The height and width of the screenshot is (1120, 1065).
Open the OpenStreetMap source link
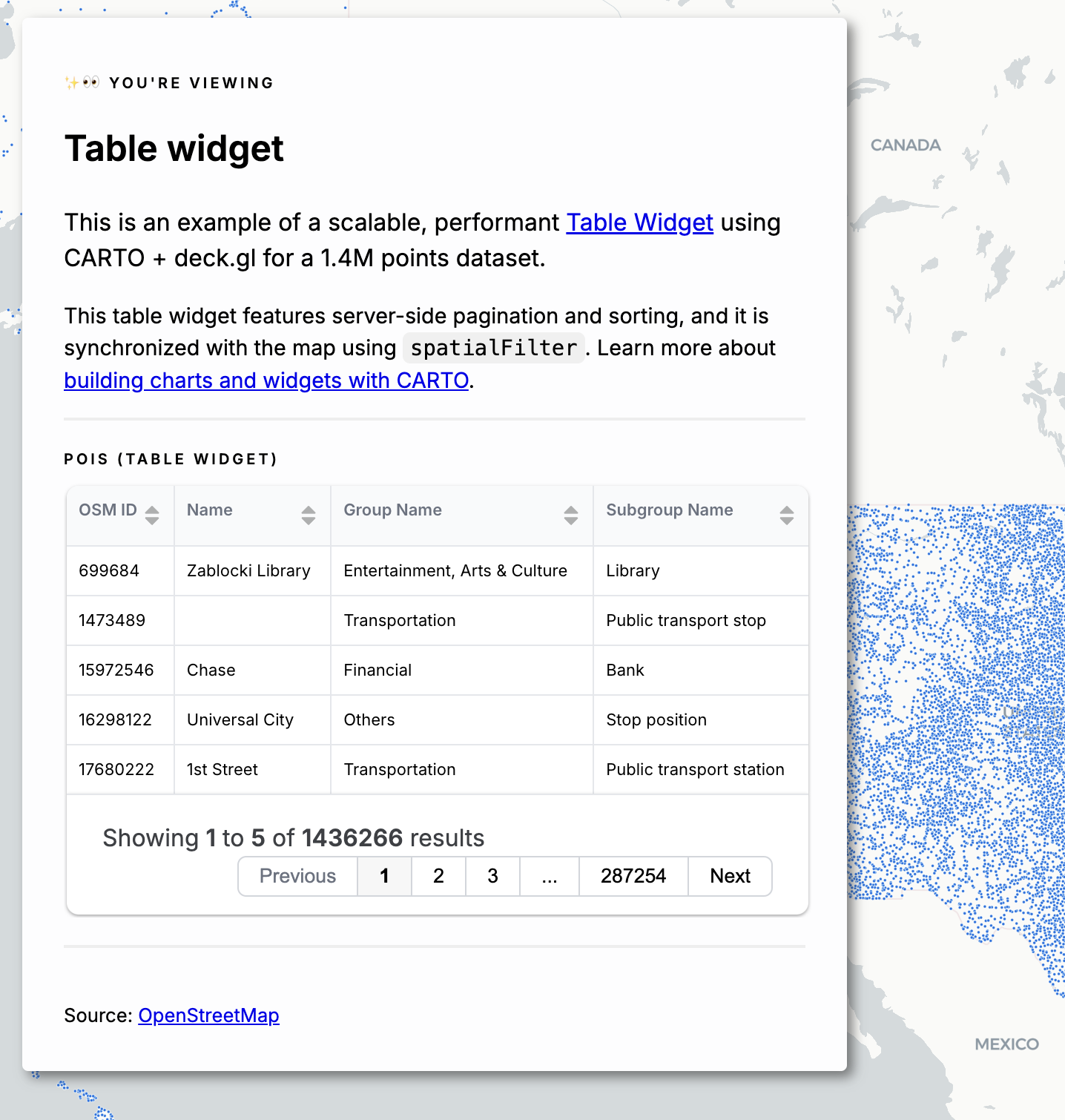208,1015
